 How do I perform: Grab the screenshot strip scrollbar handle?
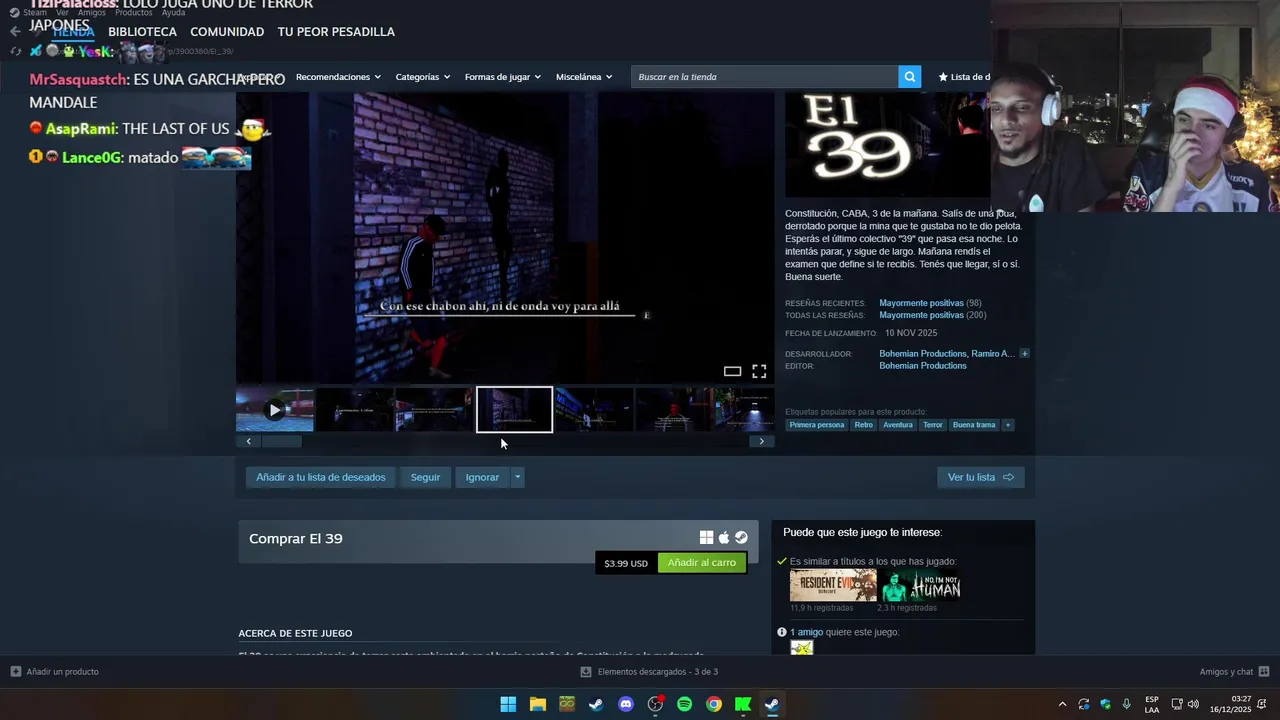pos(281,441)
